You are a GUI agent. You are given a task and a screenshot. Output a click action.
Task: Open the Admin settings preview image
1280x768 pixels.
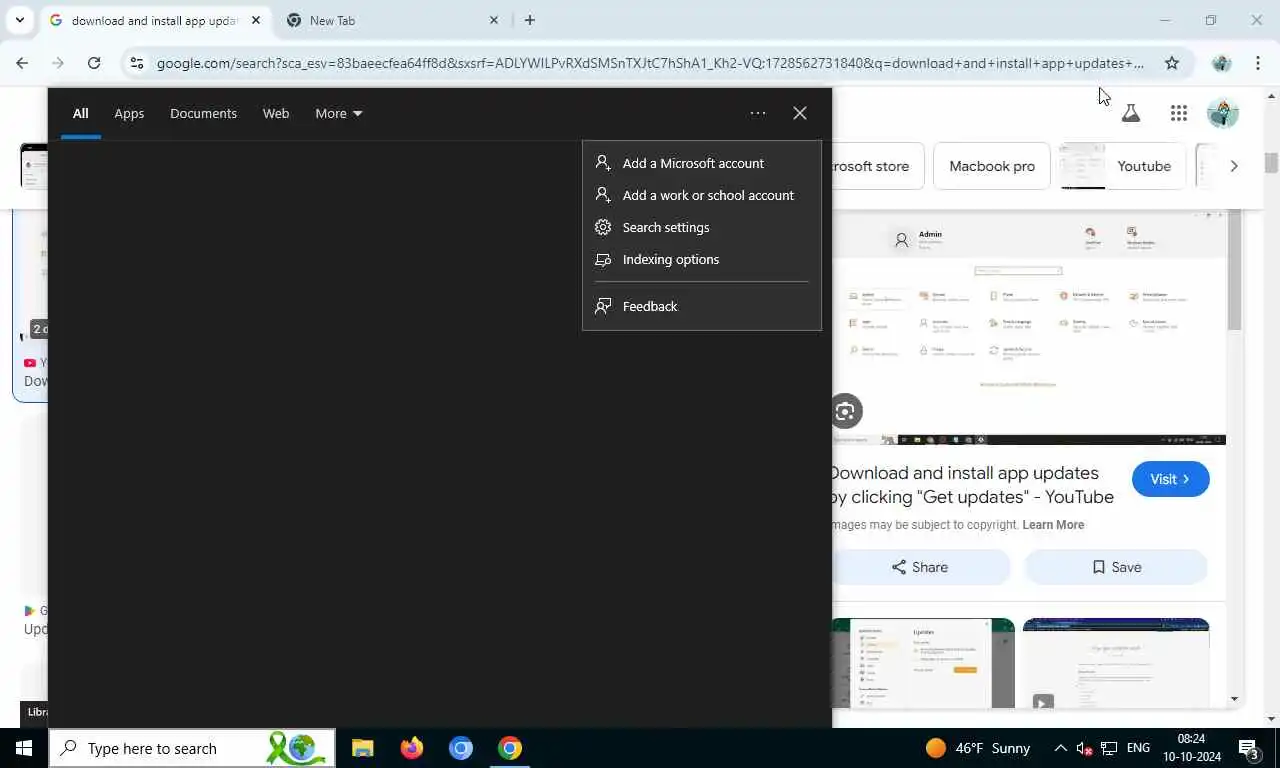point(1029,327)
